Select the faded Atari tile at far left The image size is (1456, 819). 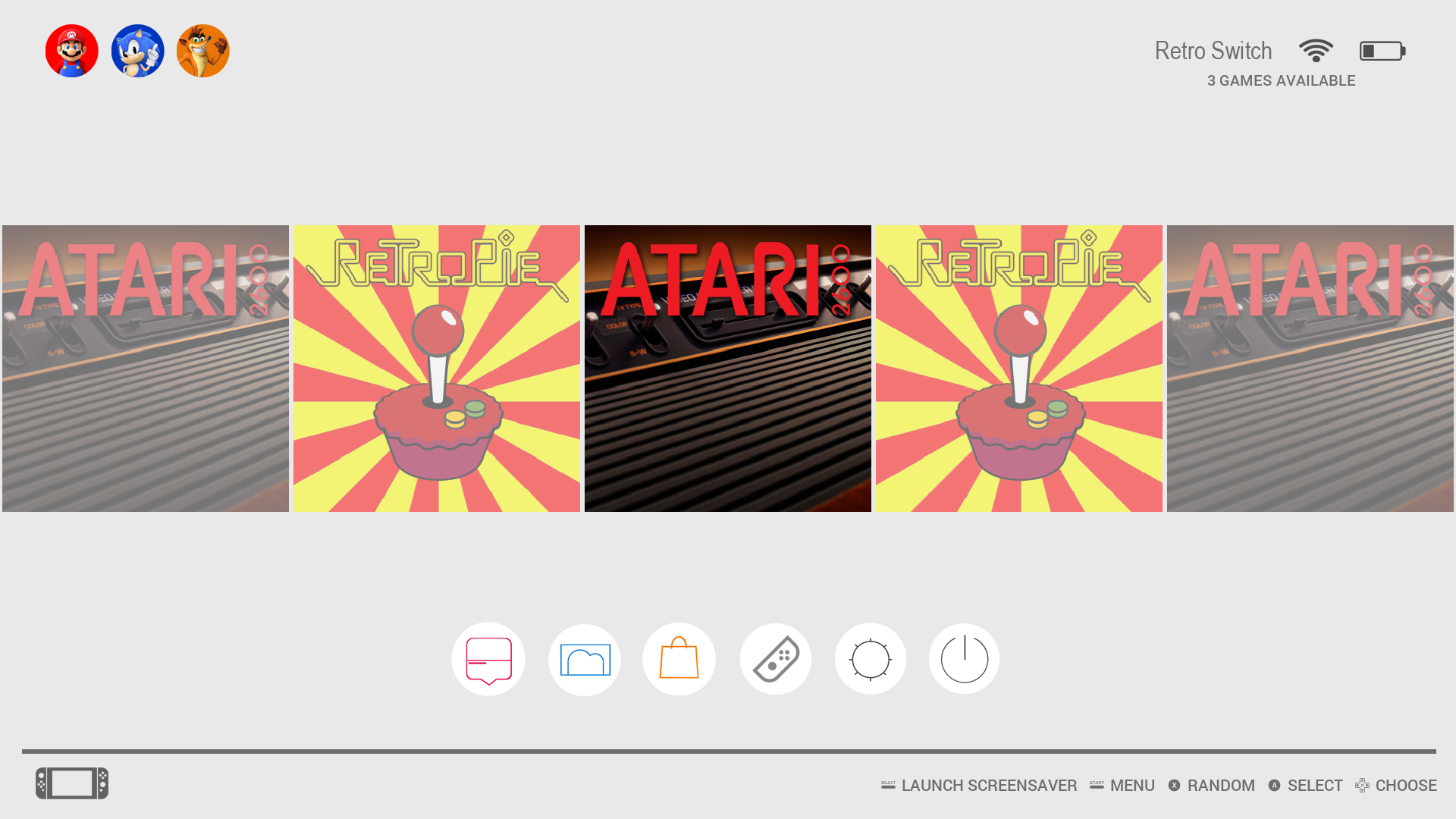click(146, 369)
